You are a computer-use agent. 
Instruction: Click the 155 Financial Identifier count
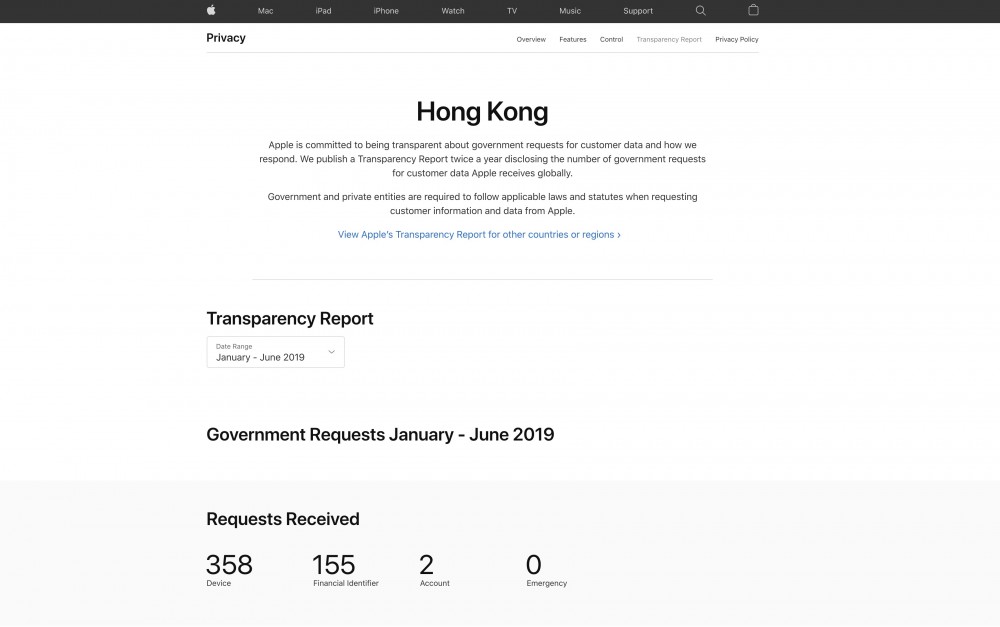pos(334,564)
